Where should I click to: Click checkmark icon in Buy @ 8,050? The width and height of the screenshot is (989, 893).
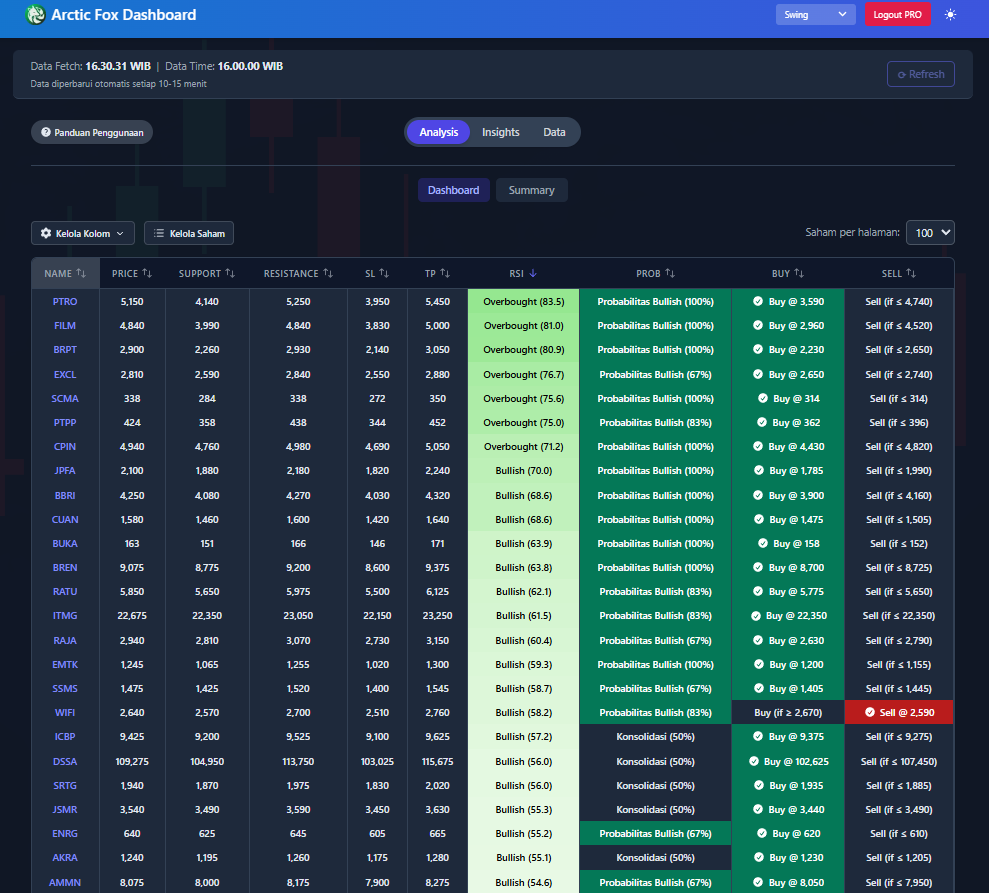pos(758,883)
